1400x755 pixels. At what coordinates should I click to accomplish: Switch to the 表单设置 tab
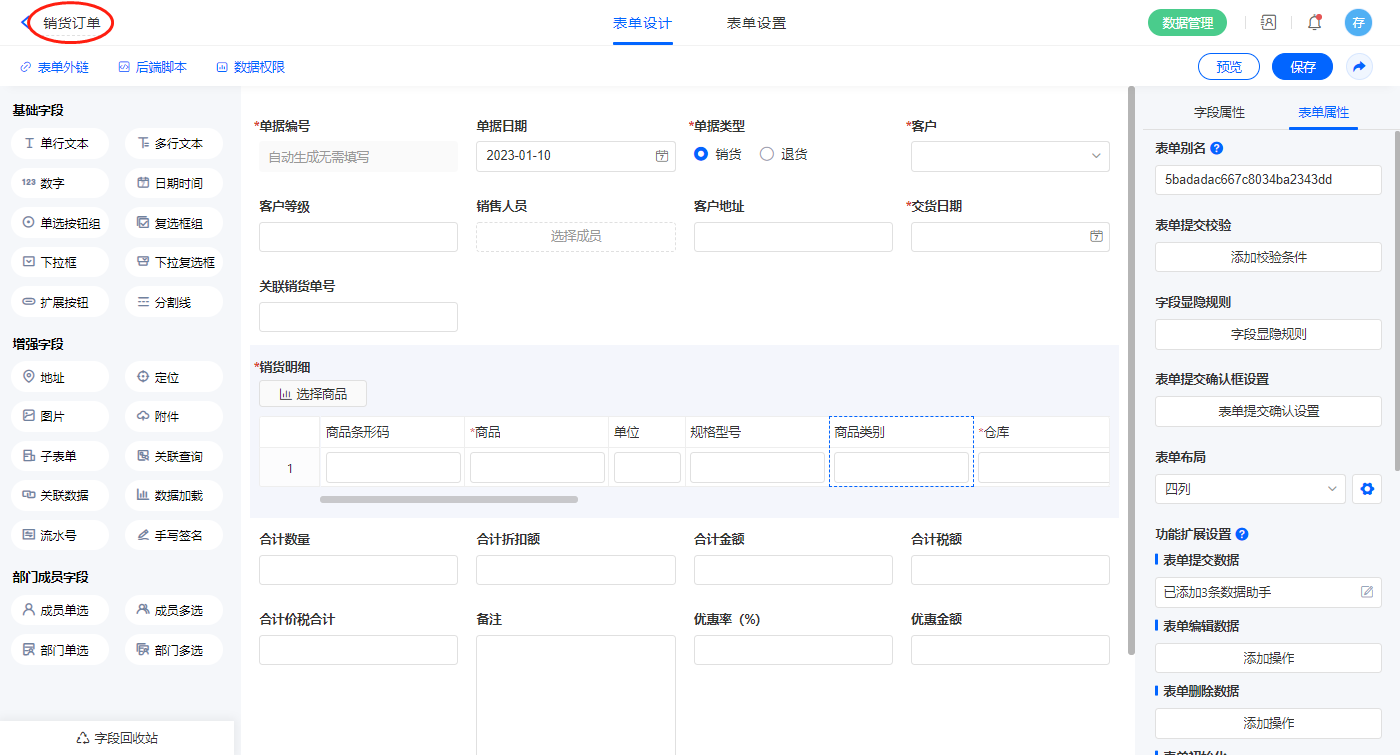[756, 23]
